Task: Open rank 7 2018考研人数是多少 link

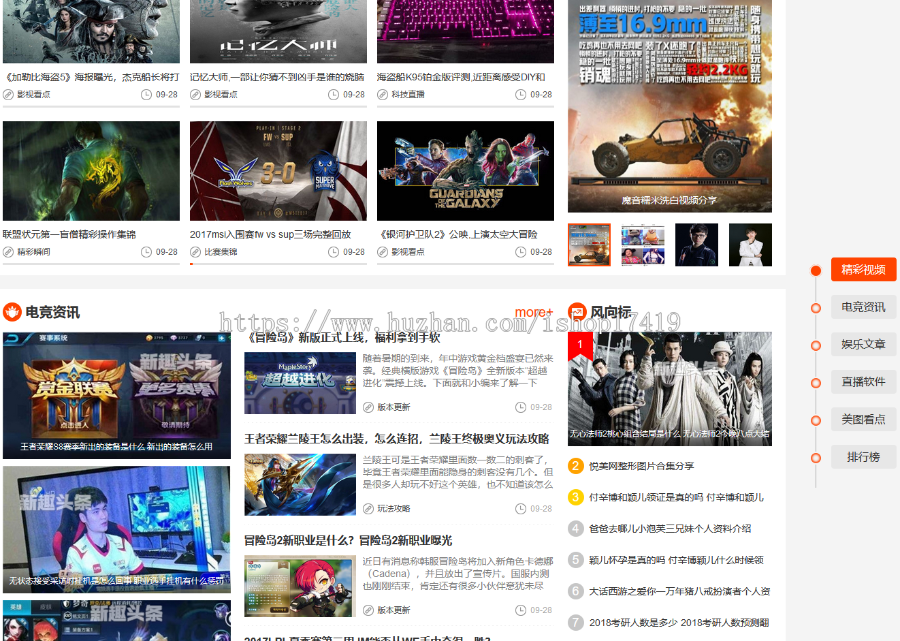Action: (679, 622)
